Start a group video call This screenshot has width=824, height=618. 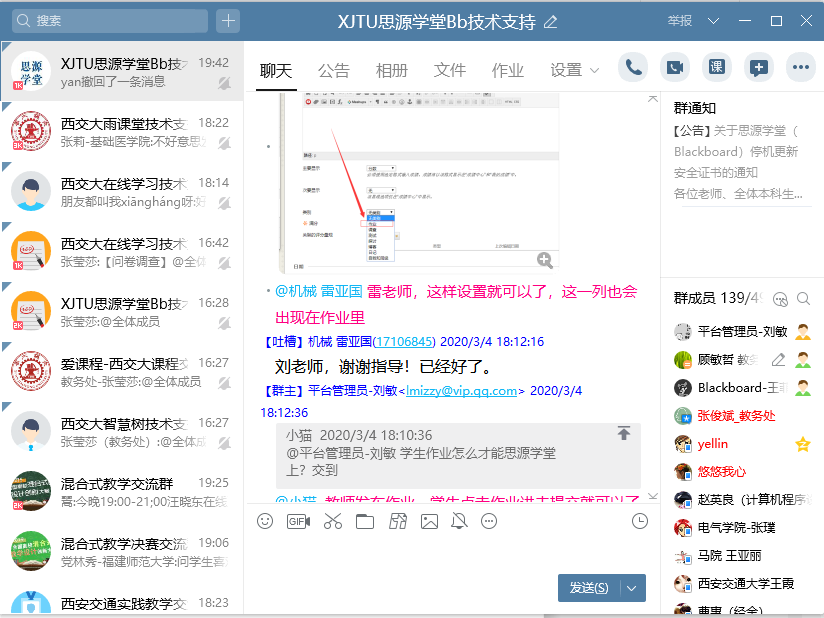(x=675, y=68)
